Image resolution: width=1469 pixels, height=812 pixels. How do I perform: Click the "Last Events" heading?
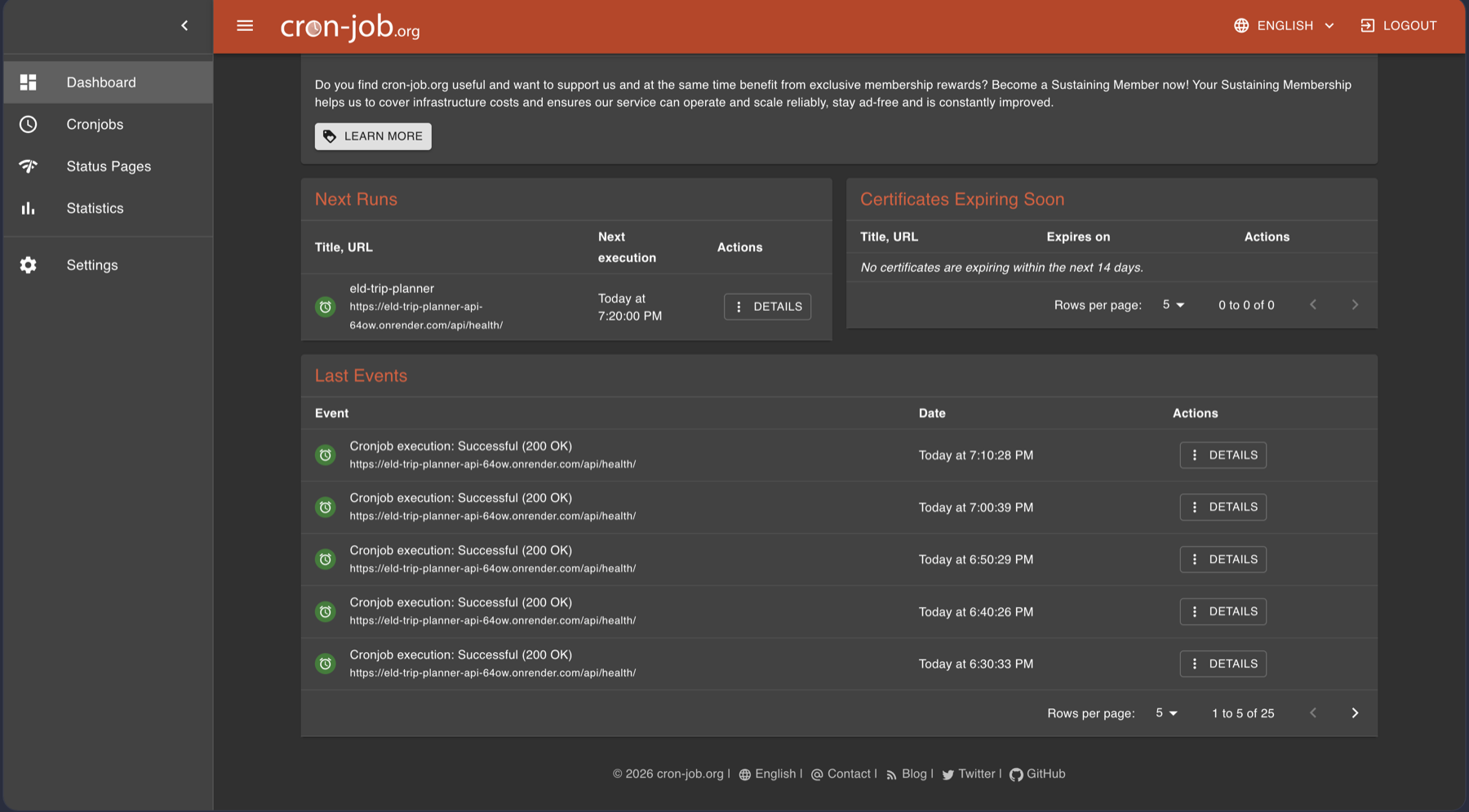(361, 375)
